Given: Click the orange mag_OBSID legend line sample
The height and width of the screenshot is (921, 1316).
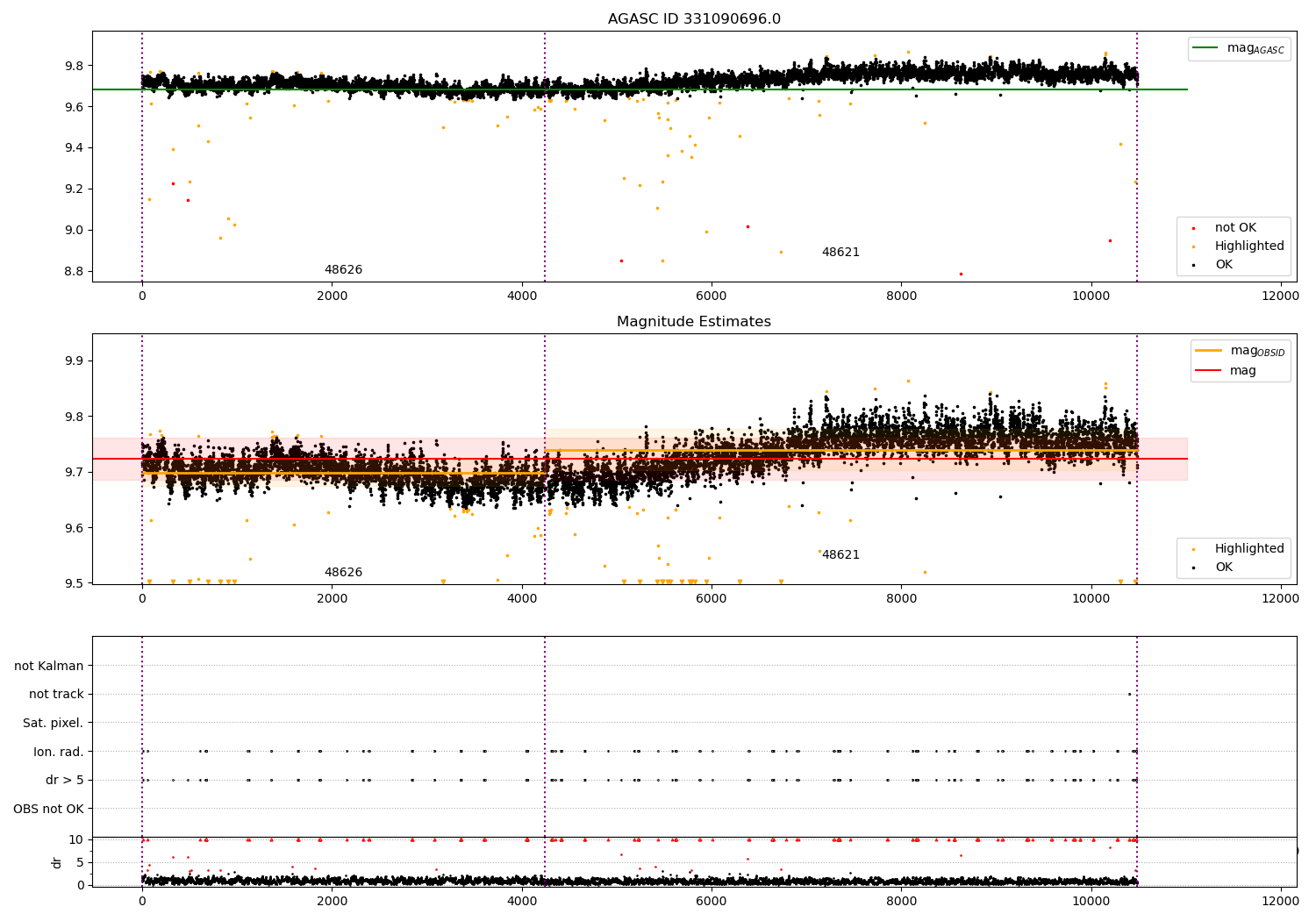Looking at the screenshot, I should (1208, 351).
